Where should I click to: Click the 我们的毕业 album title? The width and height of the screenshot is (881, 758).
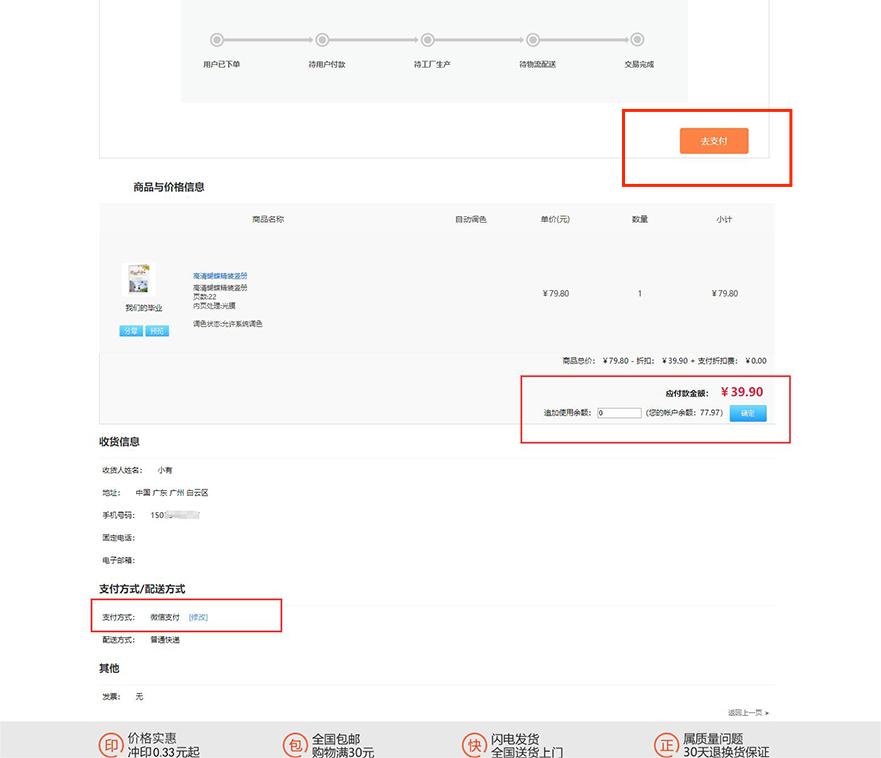click(x=144, y=308)
